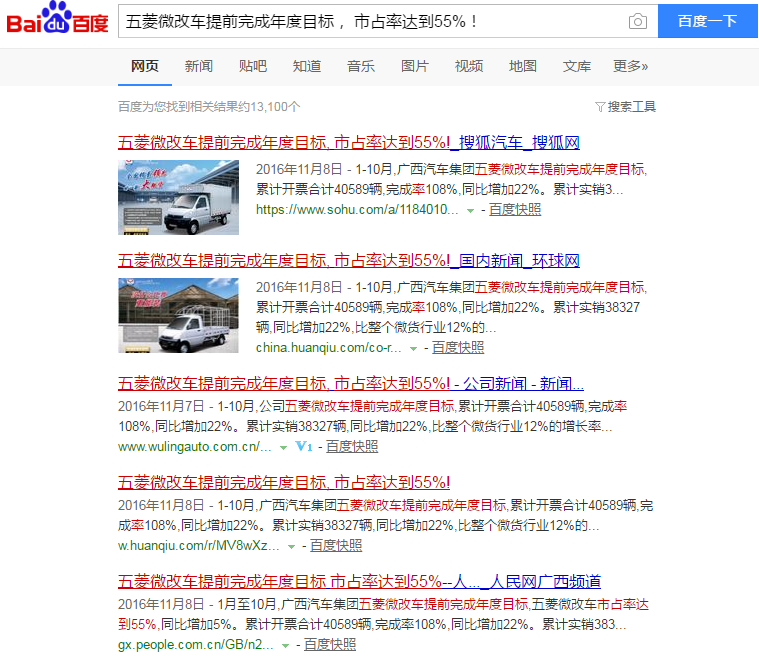Switch to the 音乐 tab
Viewport: 759px width, 667px height.
coord(361,66)
